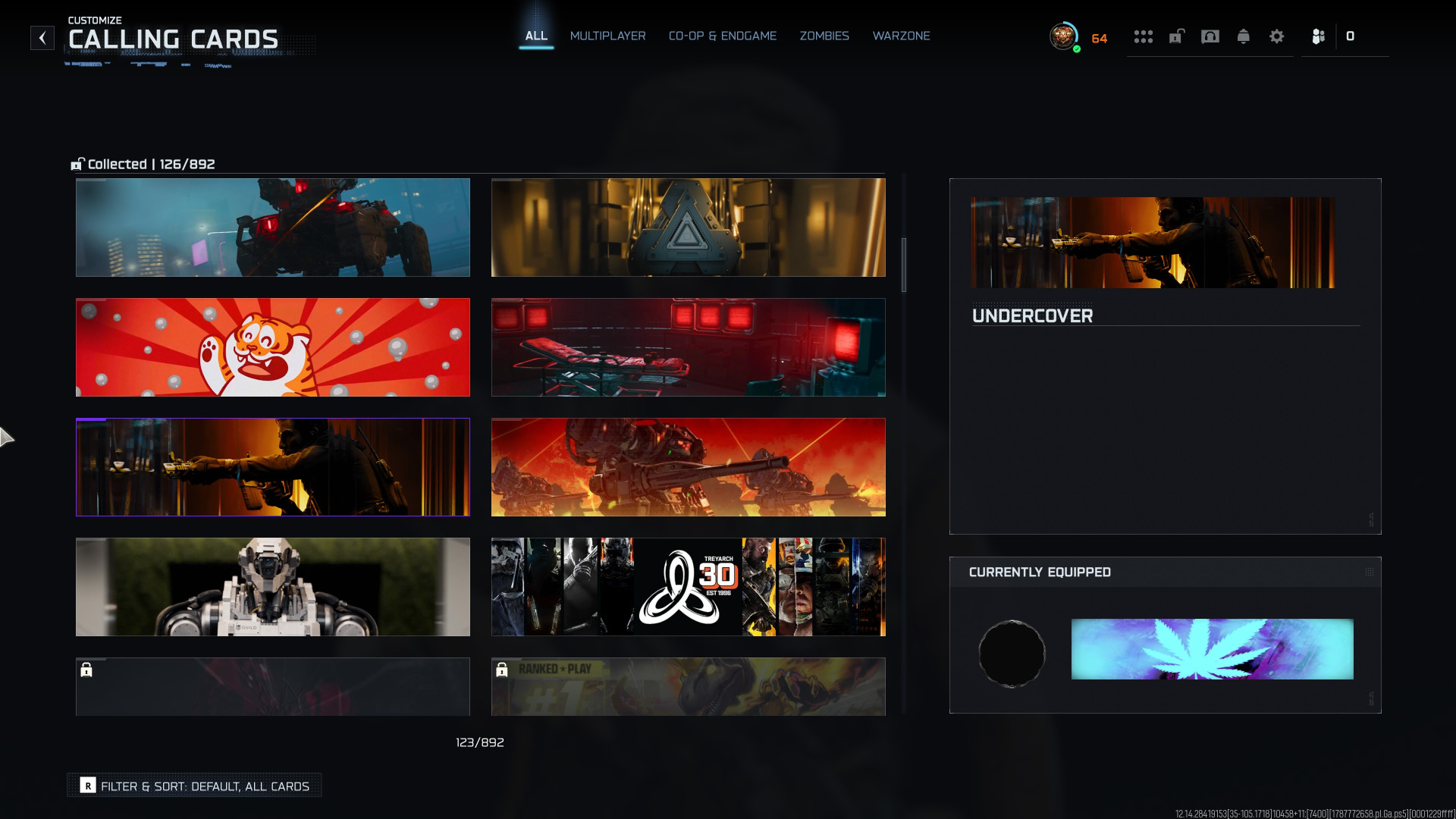
Task: Open the party social icon
Action: [1319, 36]
